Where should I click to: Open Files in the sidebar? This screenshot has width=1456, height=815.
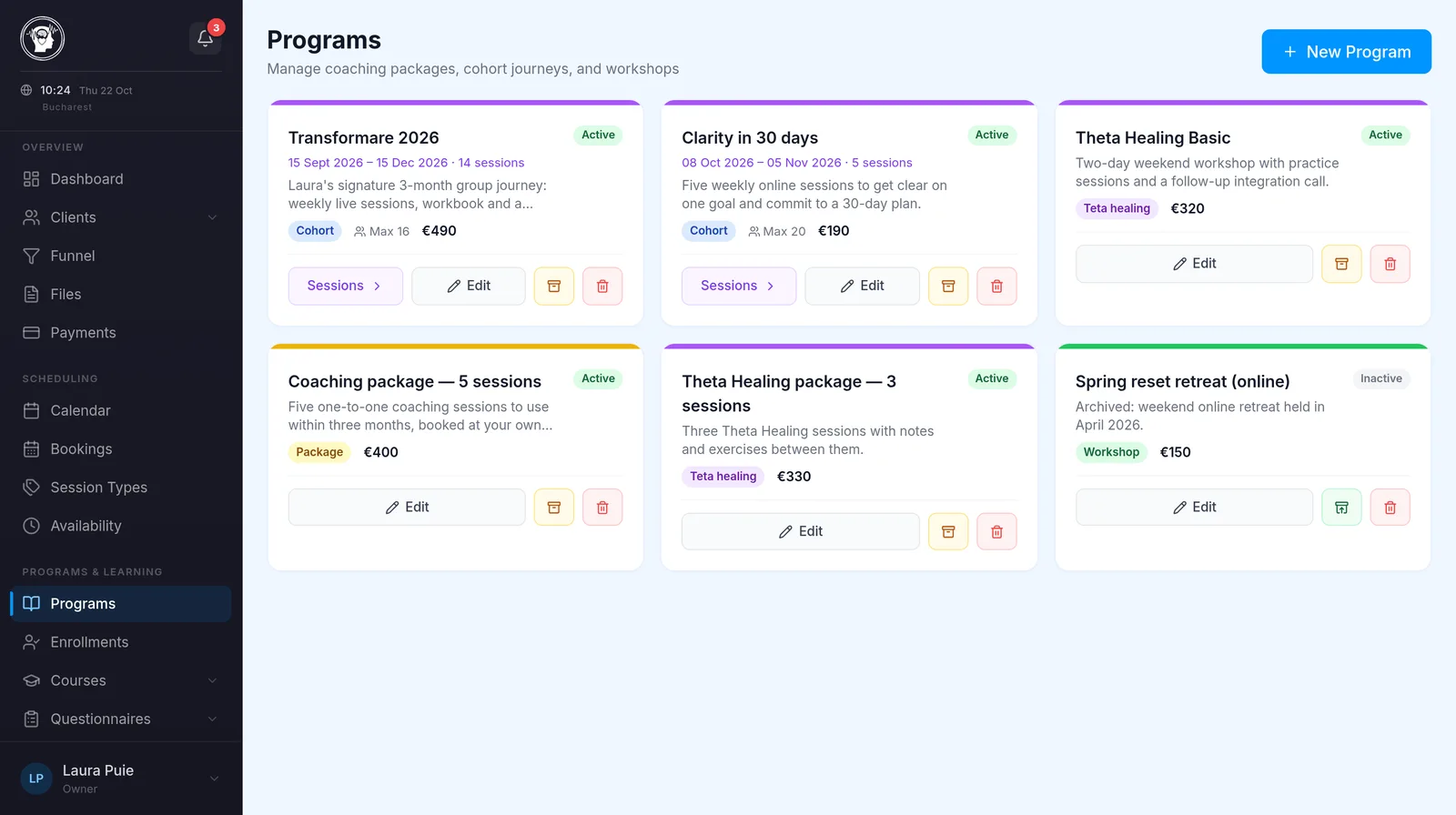pos(121,295)
